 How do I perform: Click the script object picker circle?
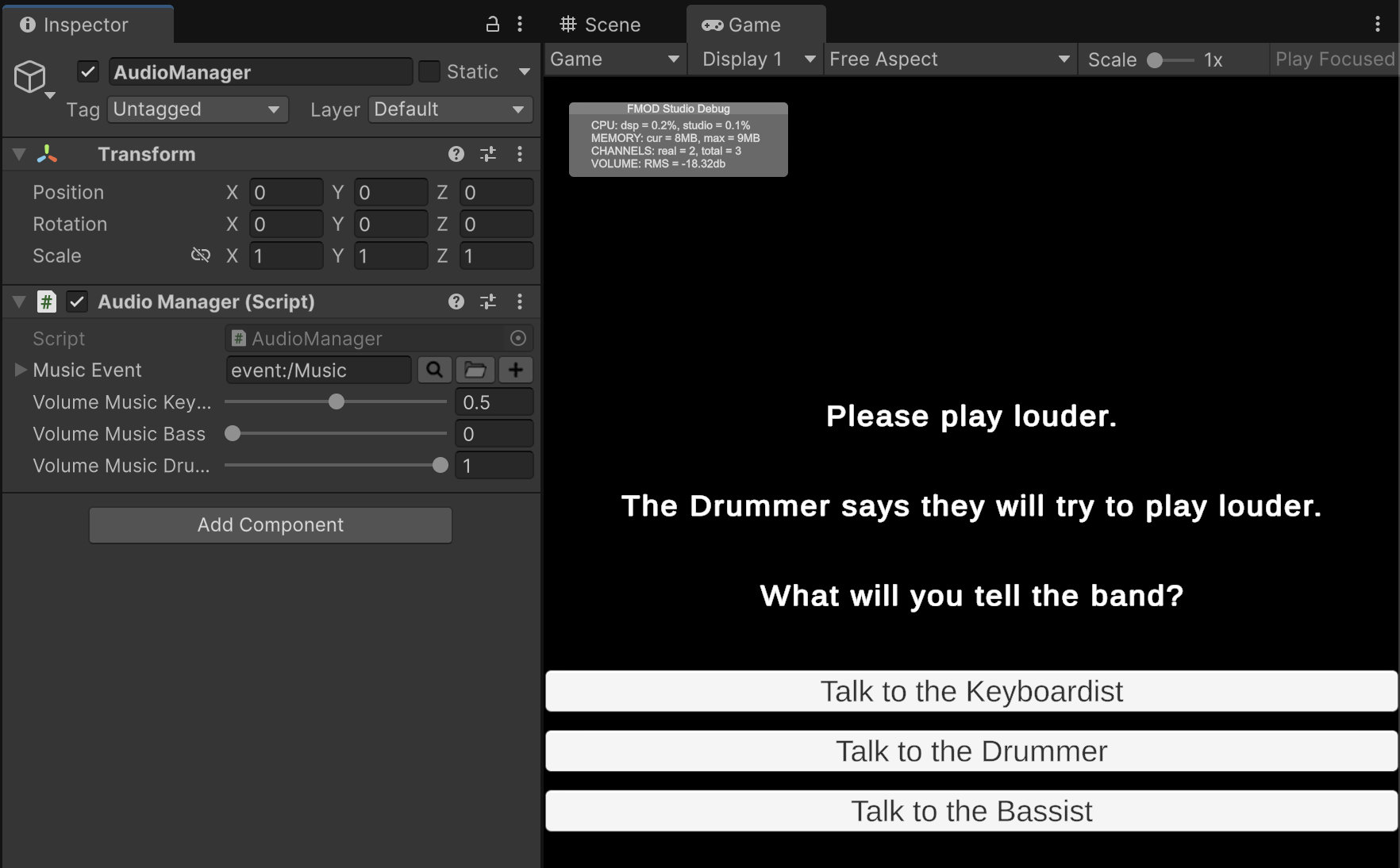(x=518, y=339)
